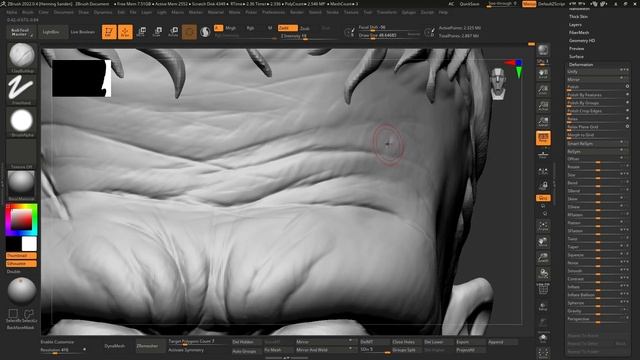Select the Edit mode button in toolbar
This screenshot has height=360, width=640.
[x=109, y=32]
